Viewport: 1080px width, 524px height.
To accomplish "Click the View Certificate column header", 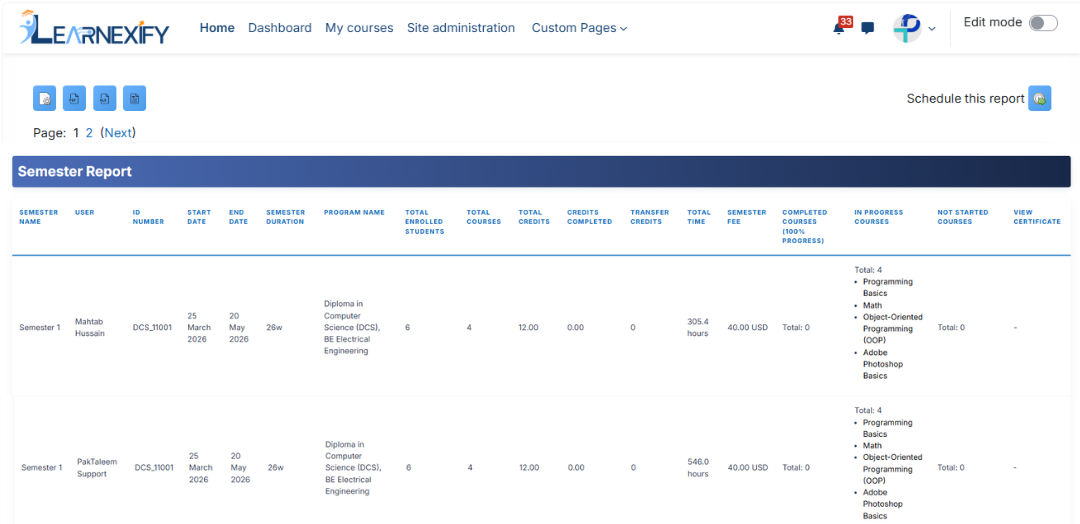I will (x=1037, y=217).
